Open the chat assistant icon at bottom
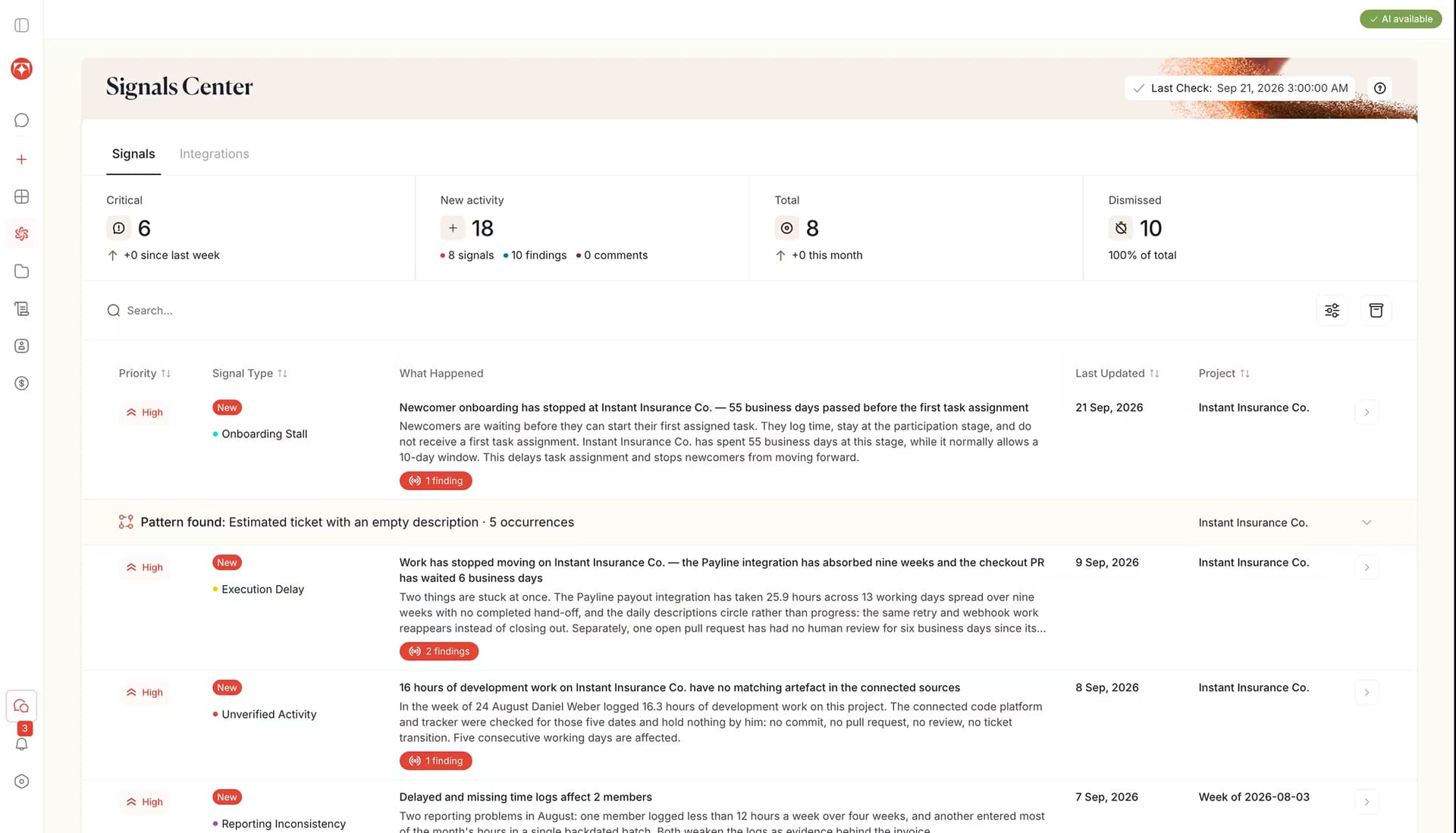This screenshot has height=833, width=1456. 21,706
